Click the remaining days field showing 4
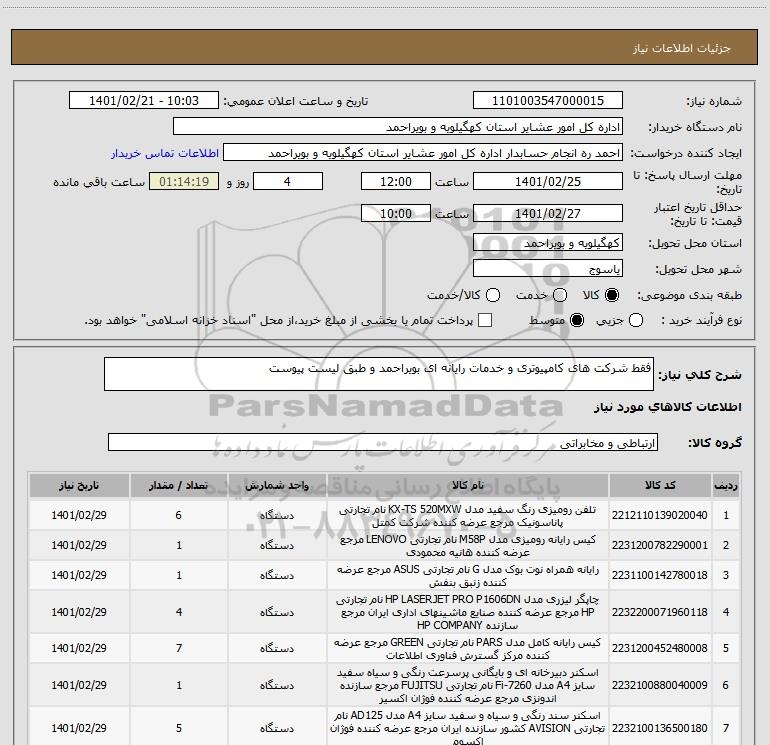Viewport: 770px width, 745px height. pyautogui.click(x=288, y=181)
